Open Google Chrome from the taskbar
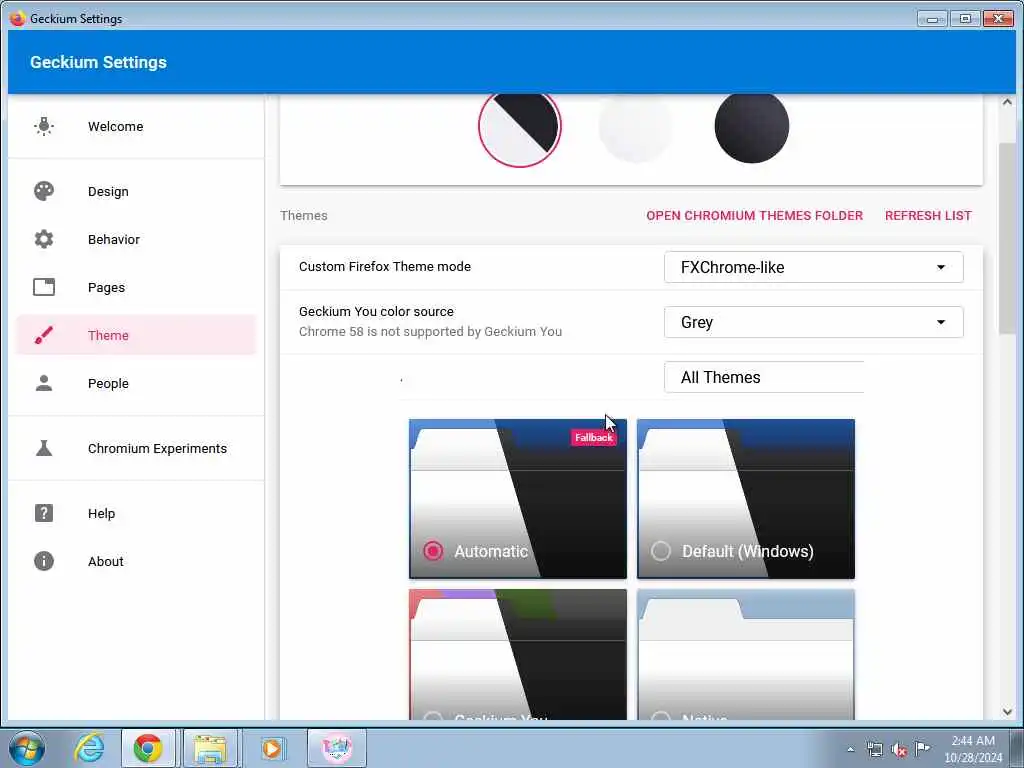The height and width of the screenshot is (768, 1024). coord(148,748)
